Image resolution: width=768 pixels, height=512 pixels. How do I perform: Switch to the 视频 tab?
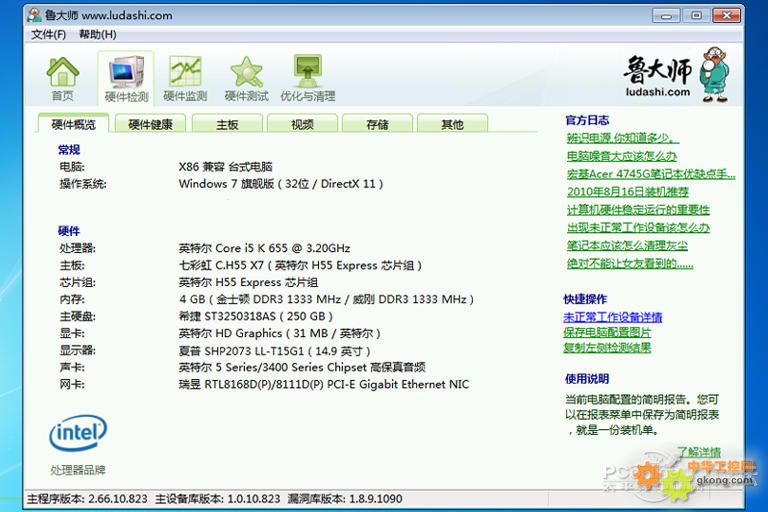tap(302, 124)
